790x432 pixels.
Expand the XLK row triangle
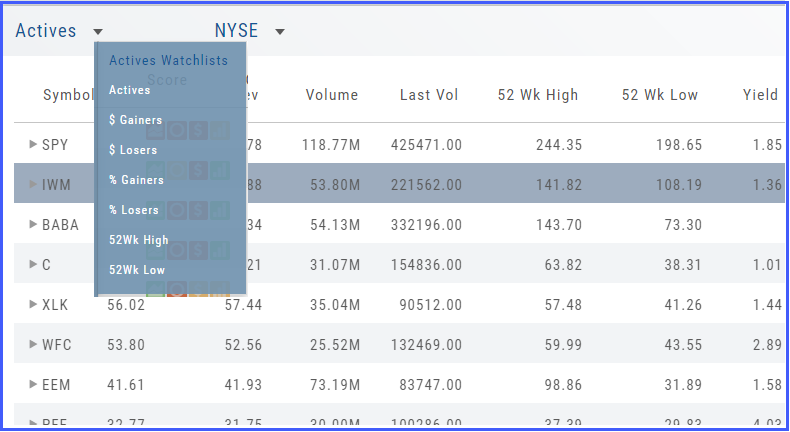[33, 305]
